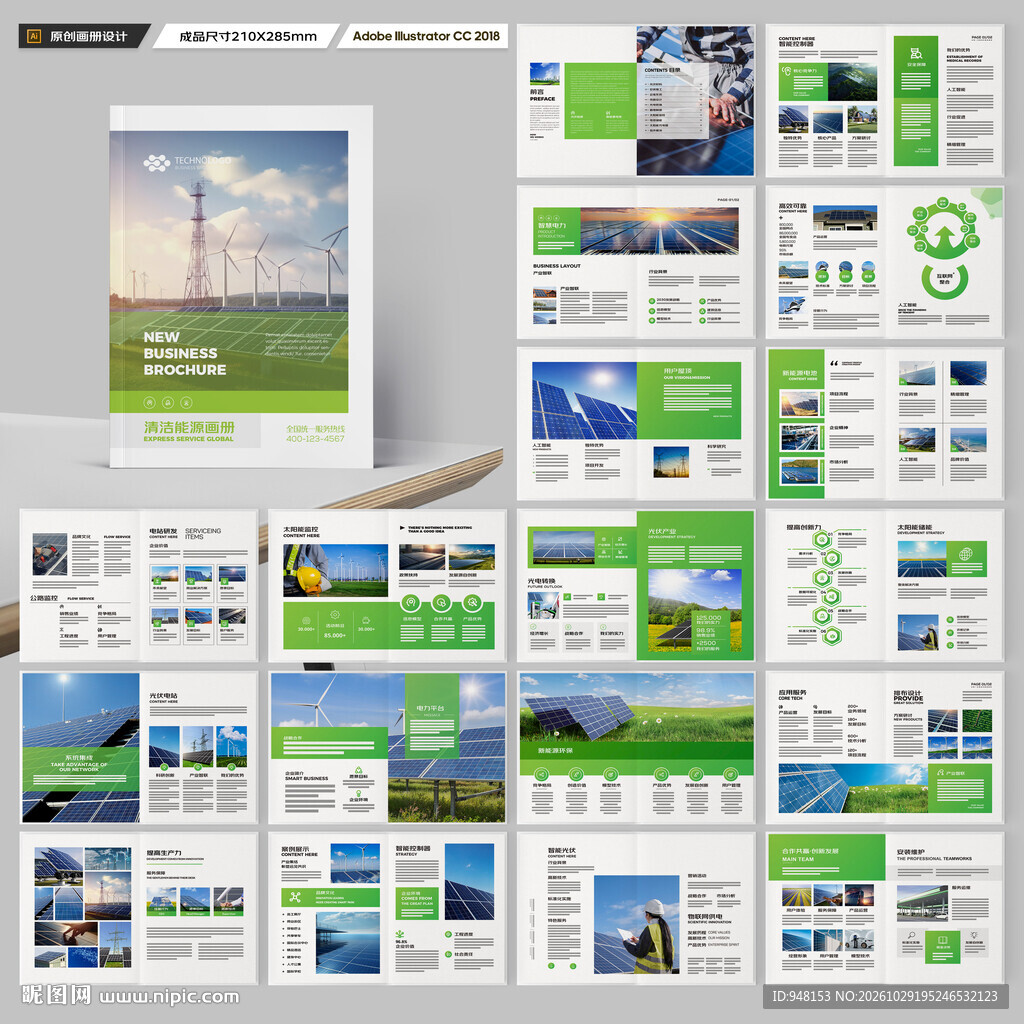Click the rooftop solar house photo
This screenshot has height=1024, width=1024.
pos(844,219)
